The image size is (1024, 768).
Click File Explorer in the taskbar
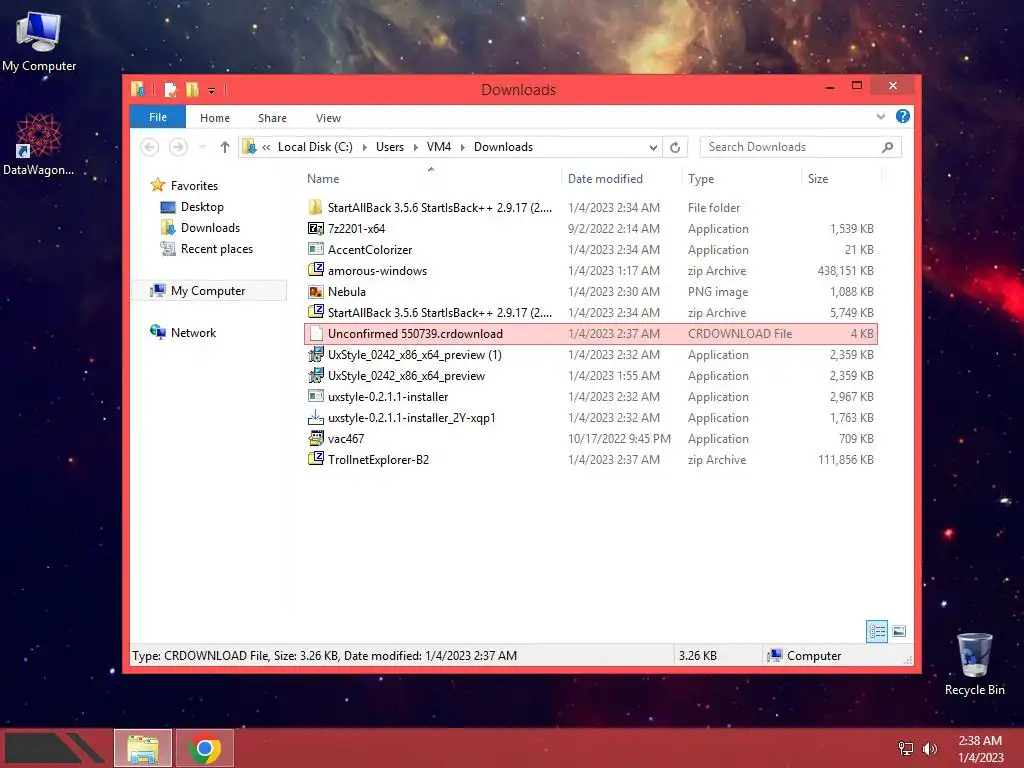[143, 748]
